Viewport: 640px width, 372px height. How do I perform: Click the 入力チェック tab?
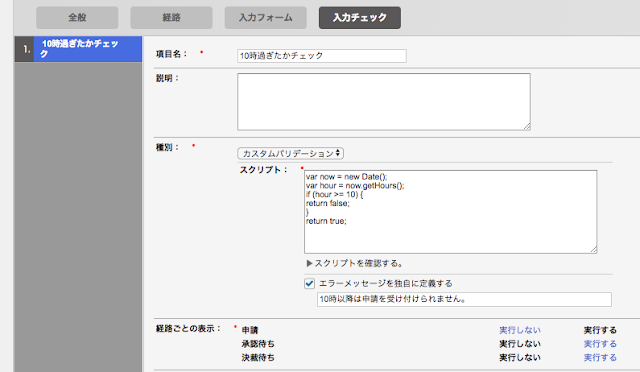click(360, 18)
